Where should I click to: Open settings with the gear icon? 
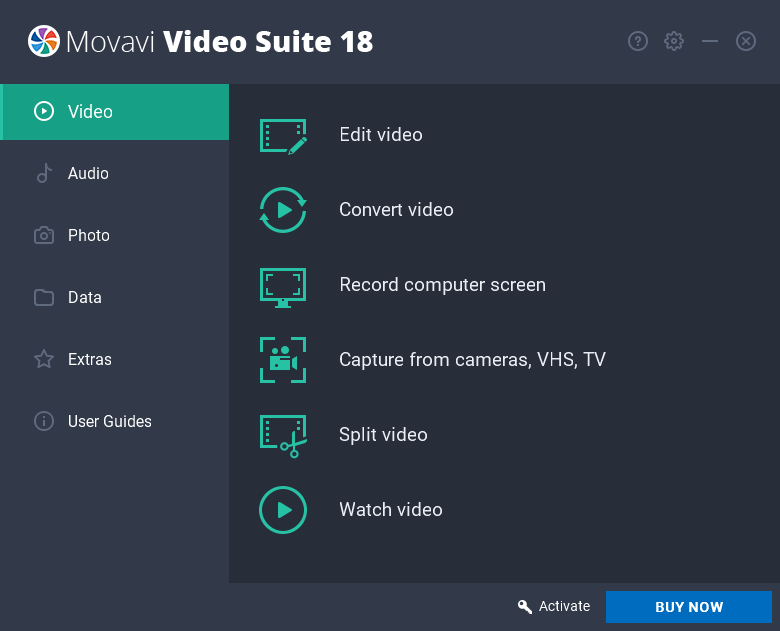674,41
